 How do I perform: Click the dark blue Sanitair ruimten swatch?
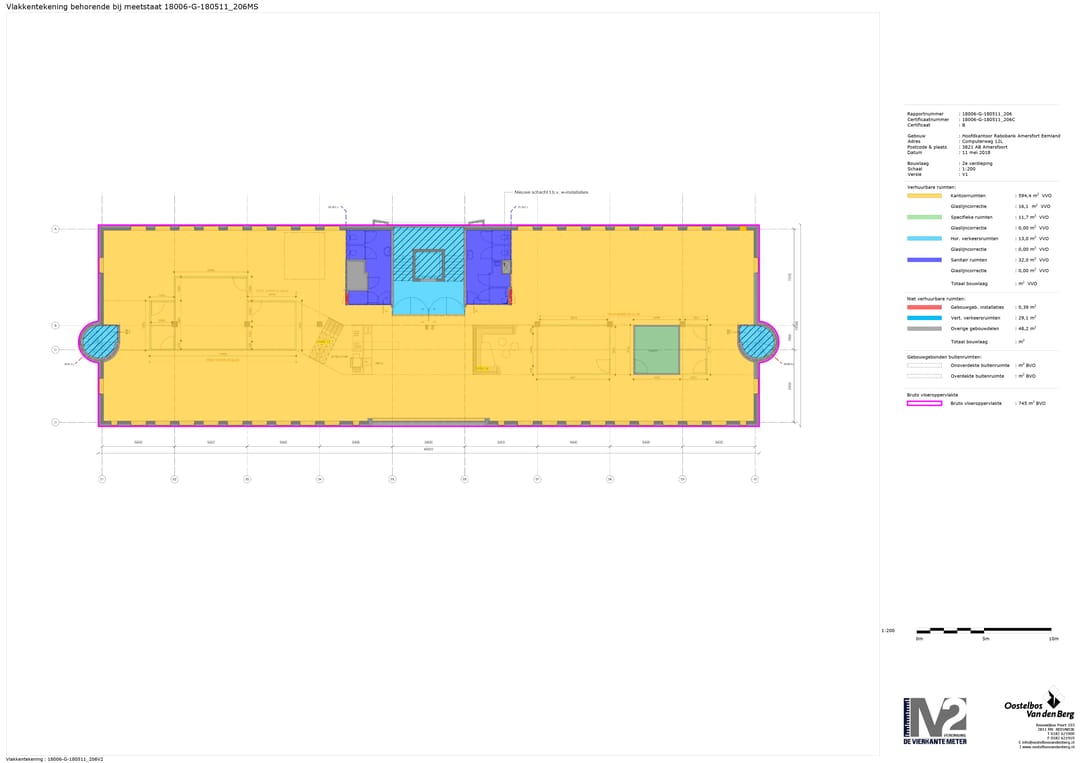924,260
